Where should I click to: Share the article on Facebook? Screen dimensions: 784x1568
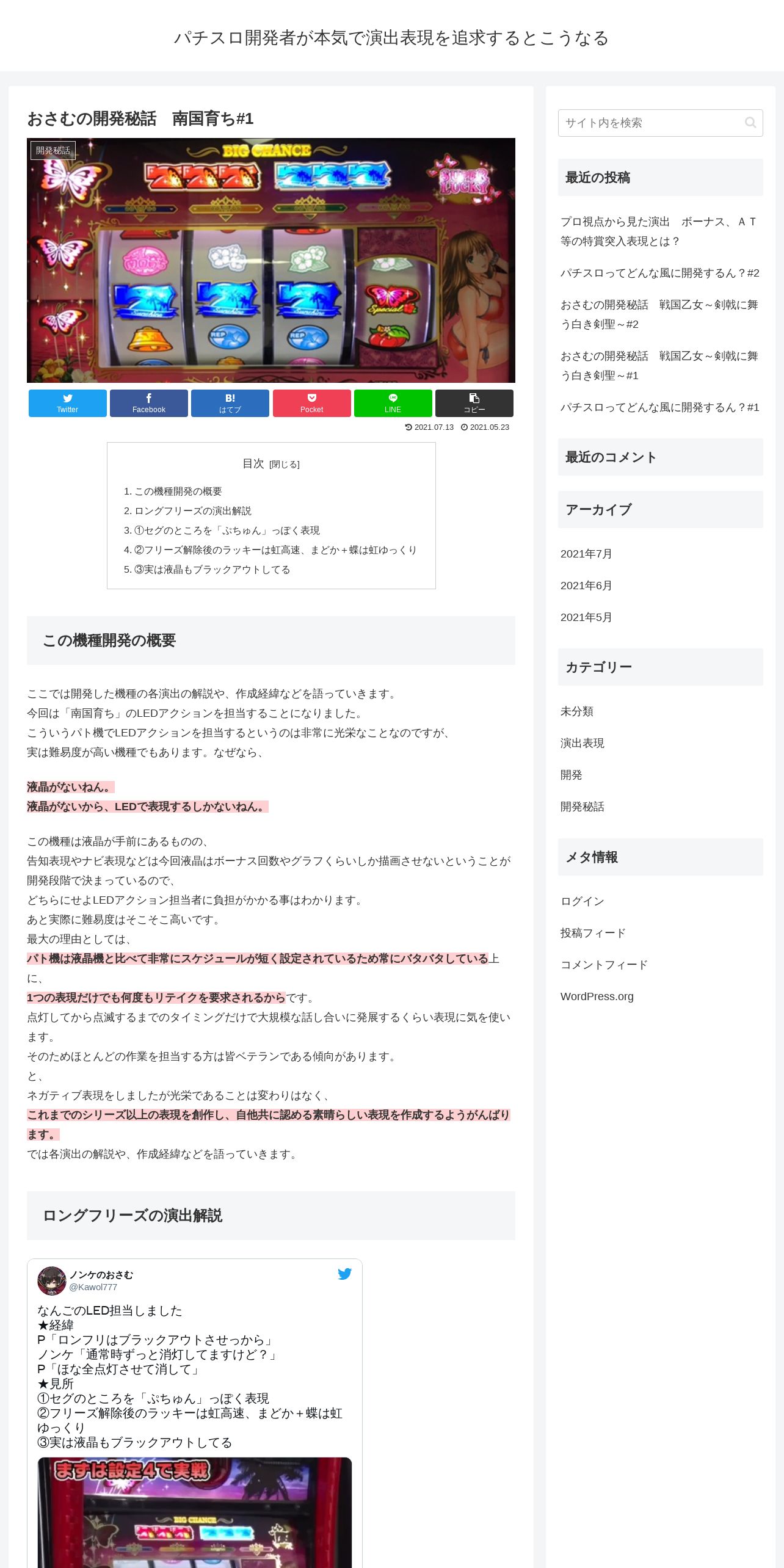(x=149, y=403)
